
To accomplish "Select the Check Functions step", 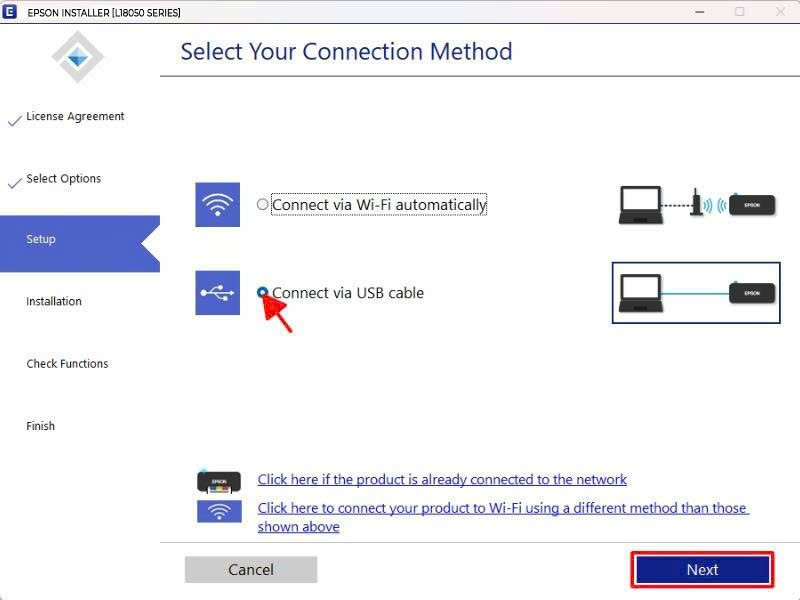I will (67, 364).
